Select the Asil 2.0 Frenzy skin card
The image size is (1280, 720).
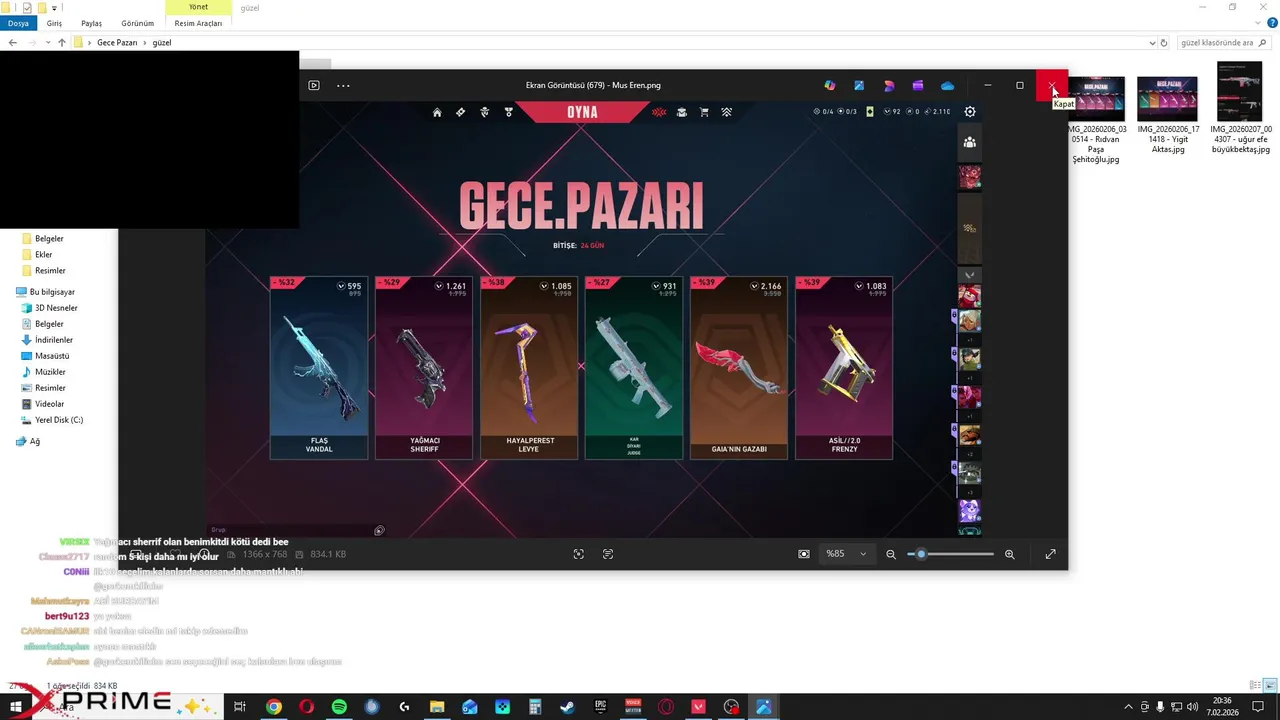tap(844, 368)
